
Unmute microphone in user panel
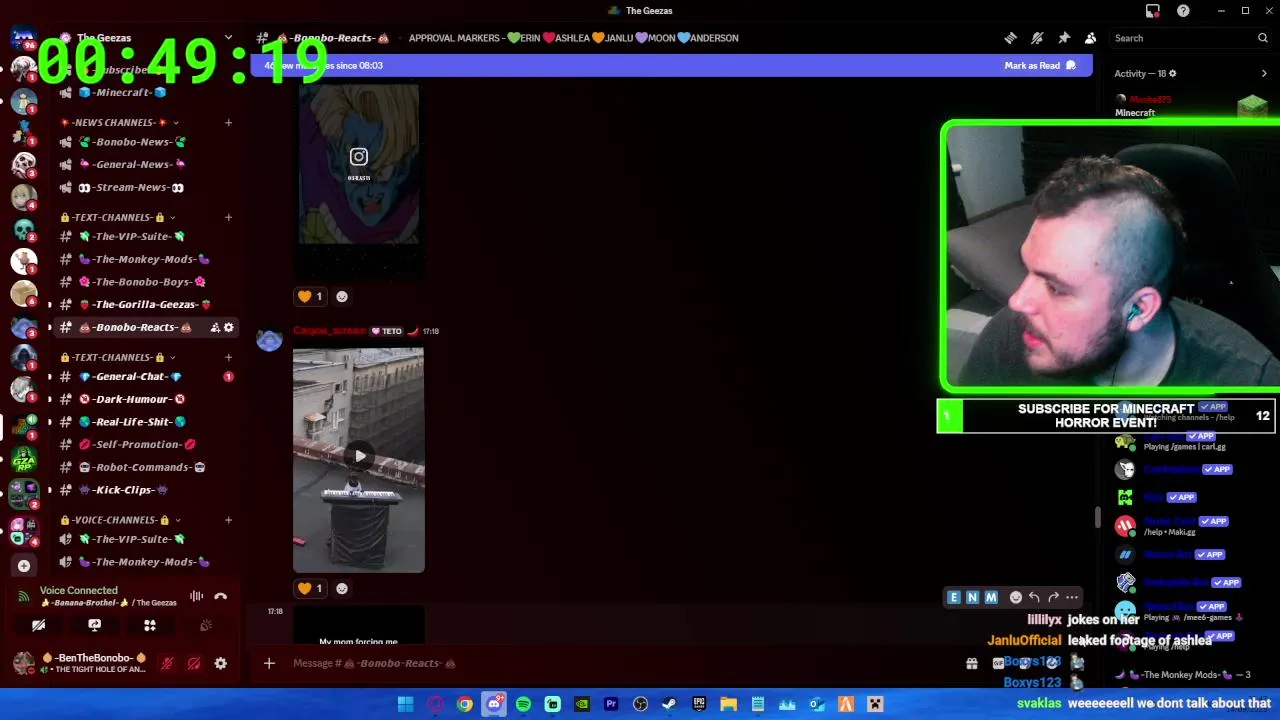[x=167, y=663]
